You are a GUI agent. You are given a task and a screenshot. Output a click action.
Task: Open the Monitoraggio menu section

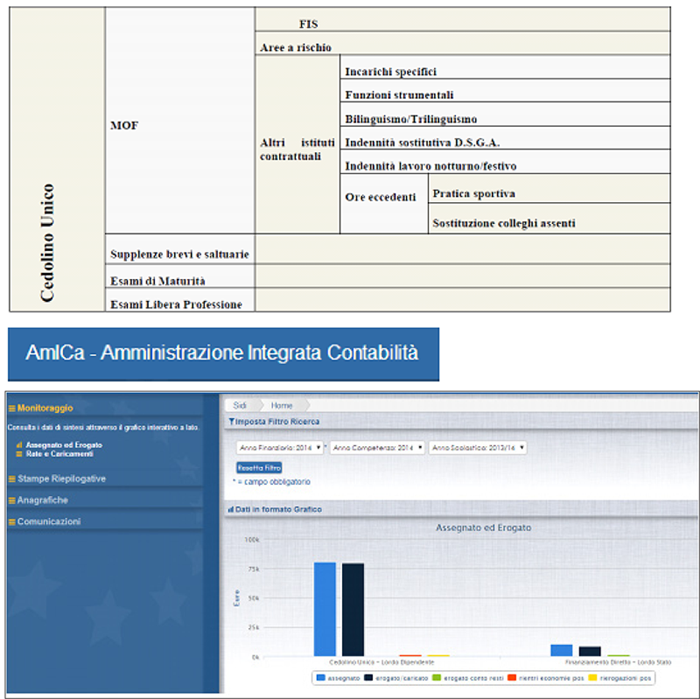coord(45,408)
